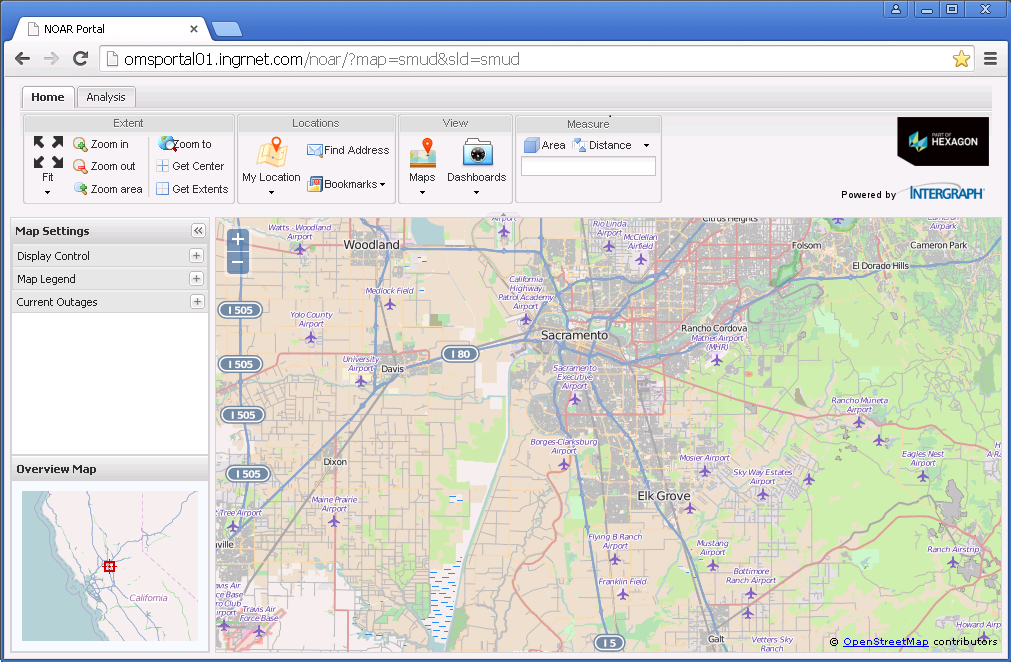Open the Dashboards dropdown

tap(476, 160)
